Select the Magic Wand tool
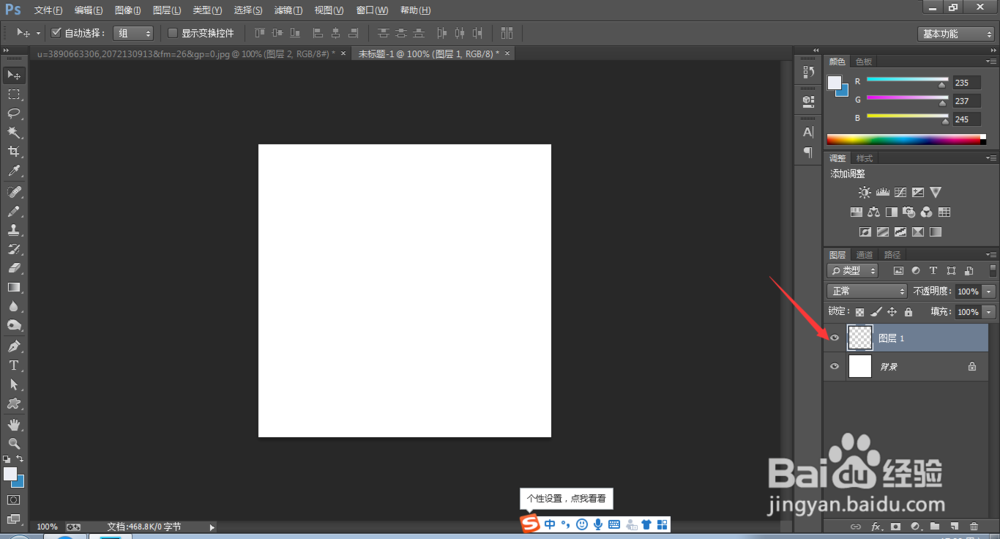The image size is (1000, 539). pyautogui.click(x=13, y=133)
